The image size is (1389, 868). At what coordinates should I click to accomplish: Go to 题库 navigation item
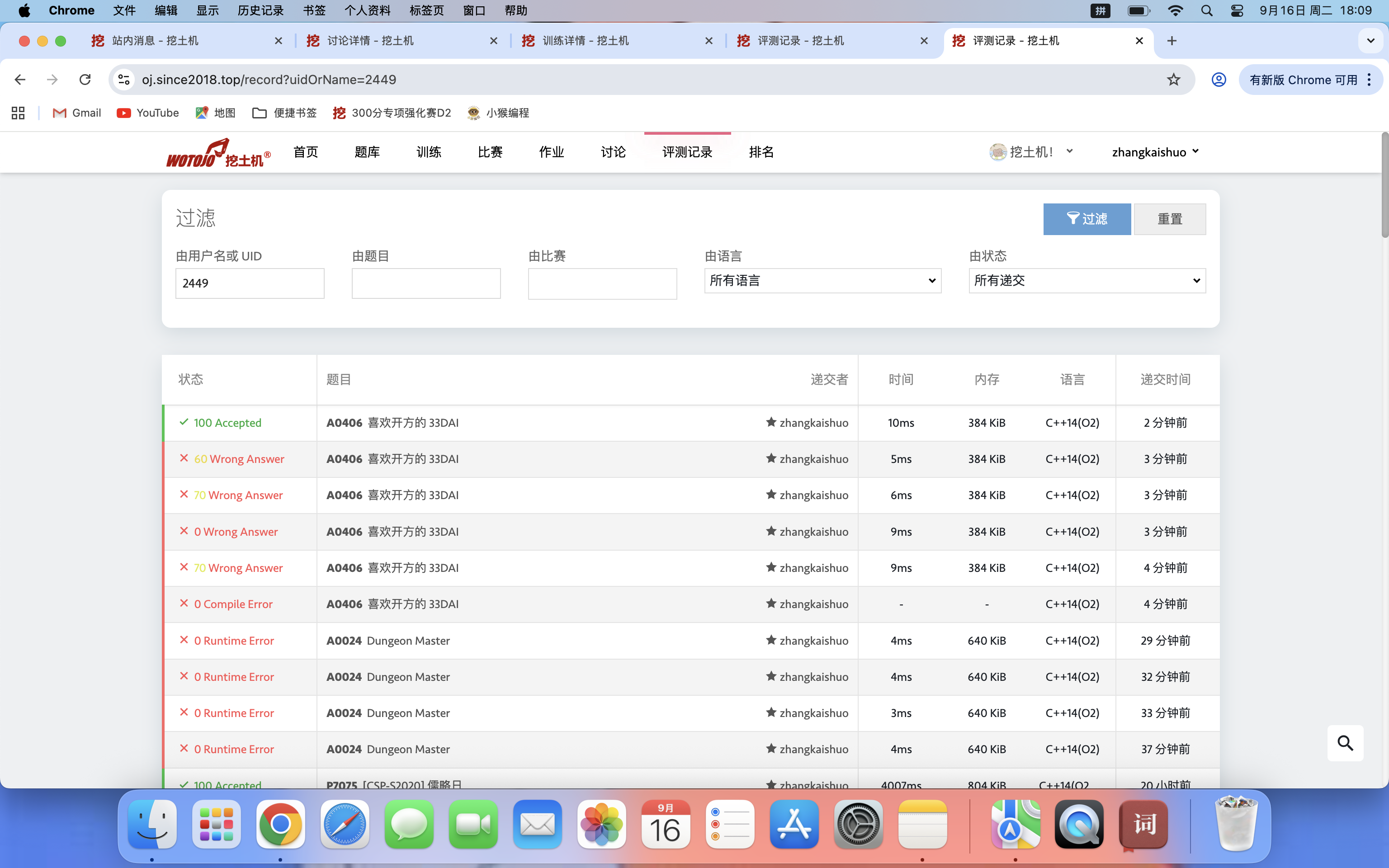click(367, 152)
